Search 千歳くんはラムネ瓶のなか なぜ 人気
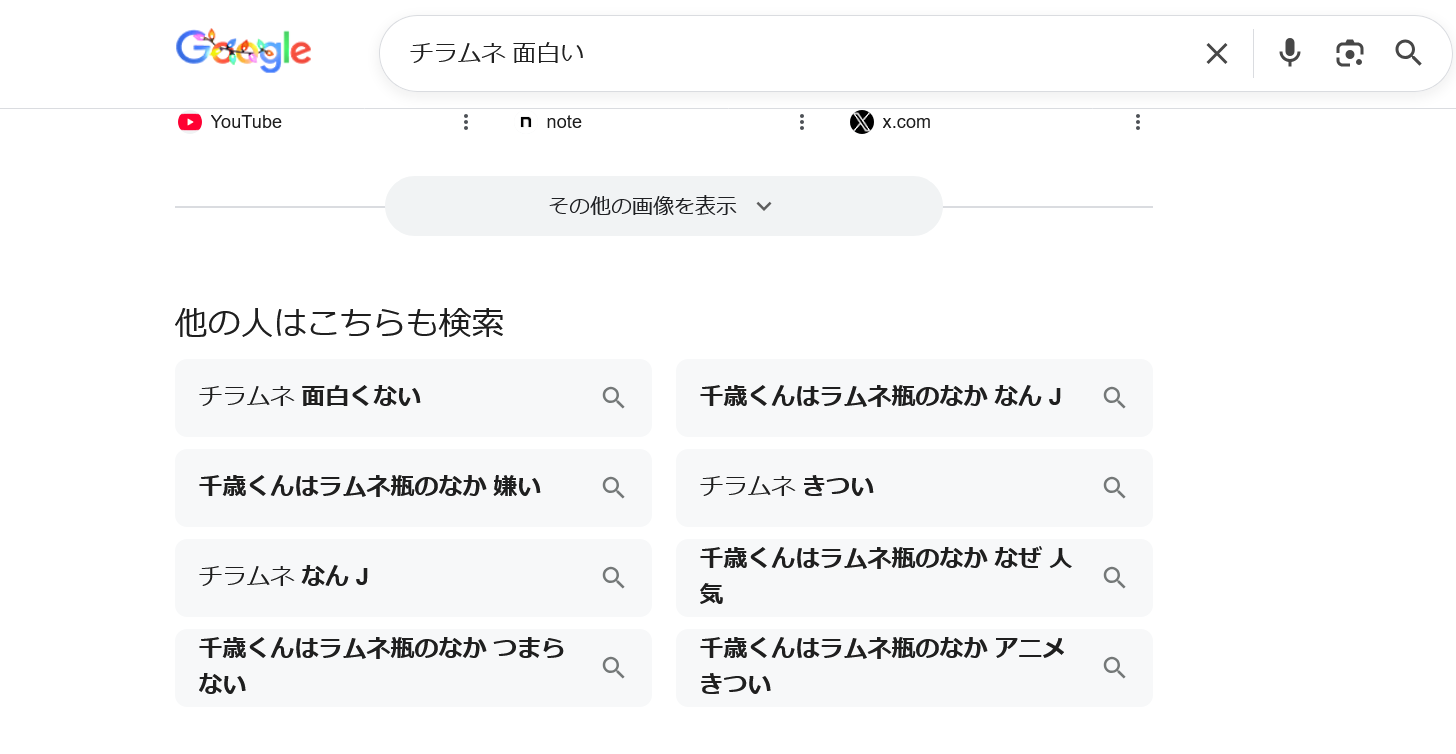The width and height of the screenshot is (1456, 754). pos(913,577)
